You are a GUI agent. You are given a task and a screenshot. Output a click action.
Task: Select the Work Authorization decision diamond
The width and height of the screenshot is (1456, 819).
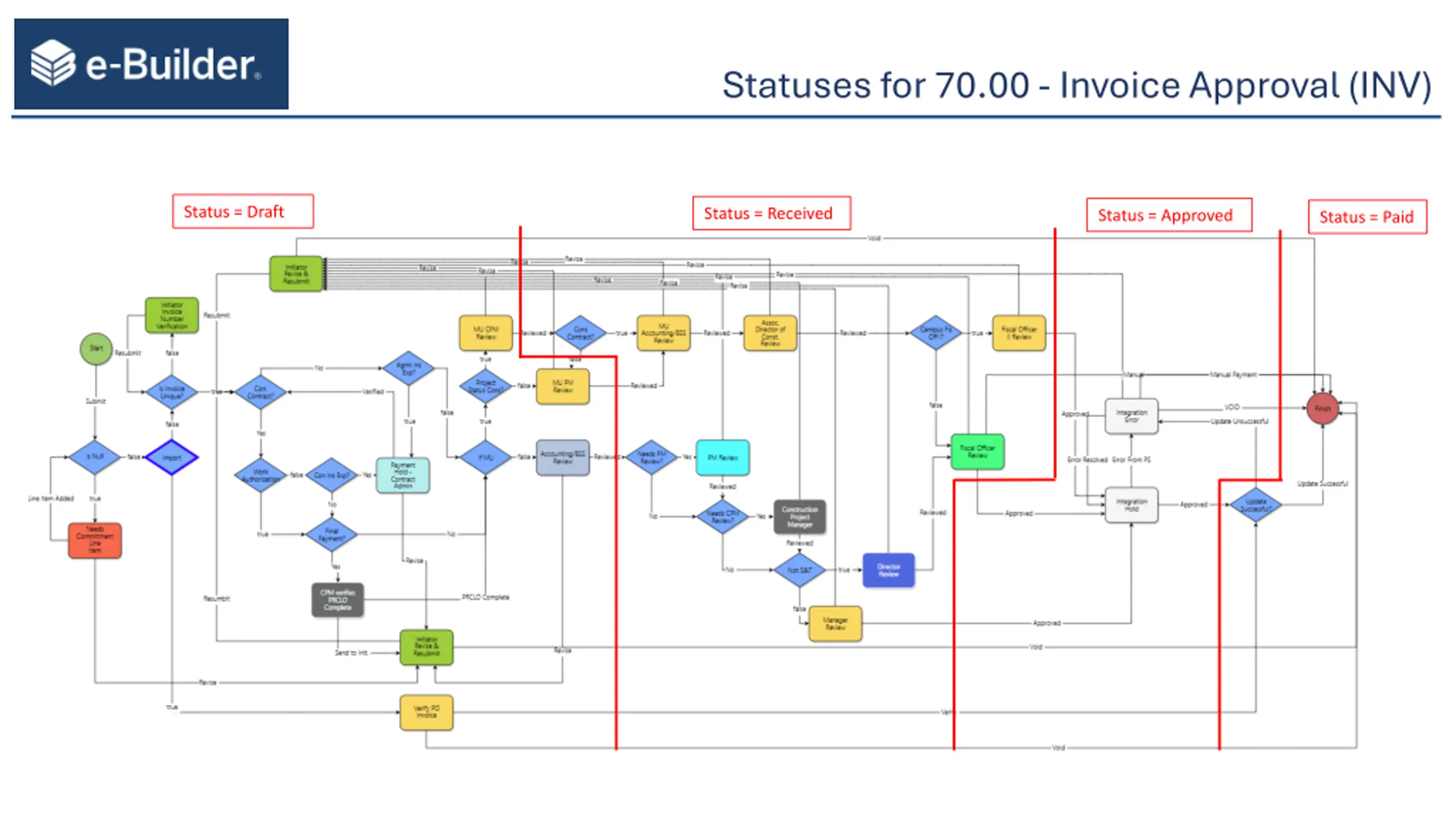point(260,475)
